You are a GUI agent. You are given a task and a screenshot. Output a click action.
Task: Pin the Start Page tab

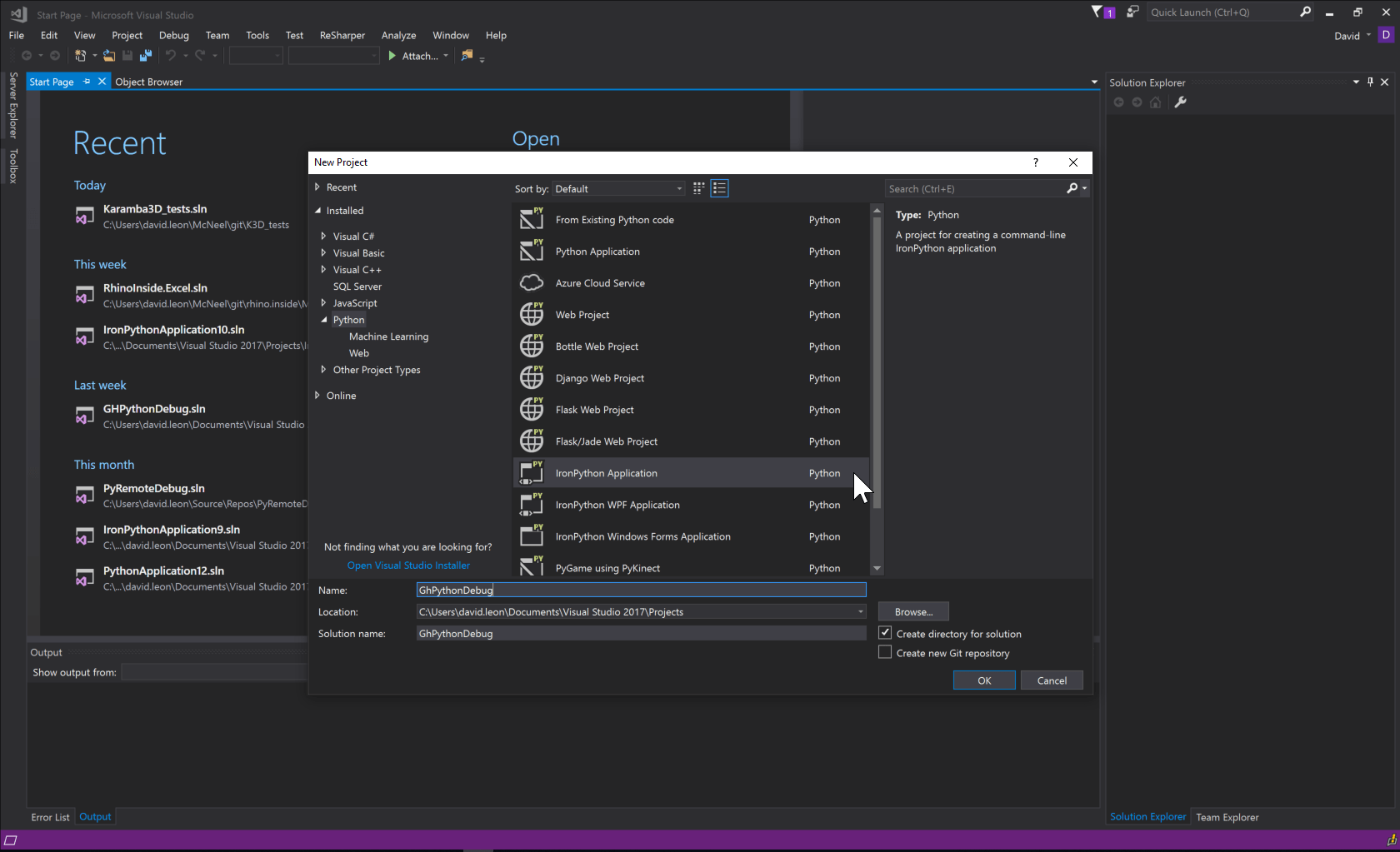click(87, 82)
